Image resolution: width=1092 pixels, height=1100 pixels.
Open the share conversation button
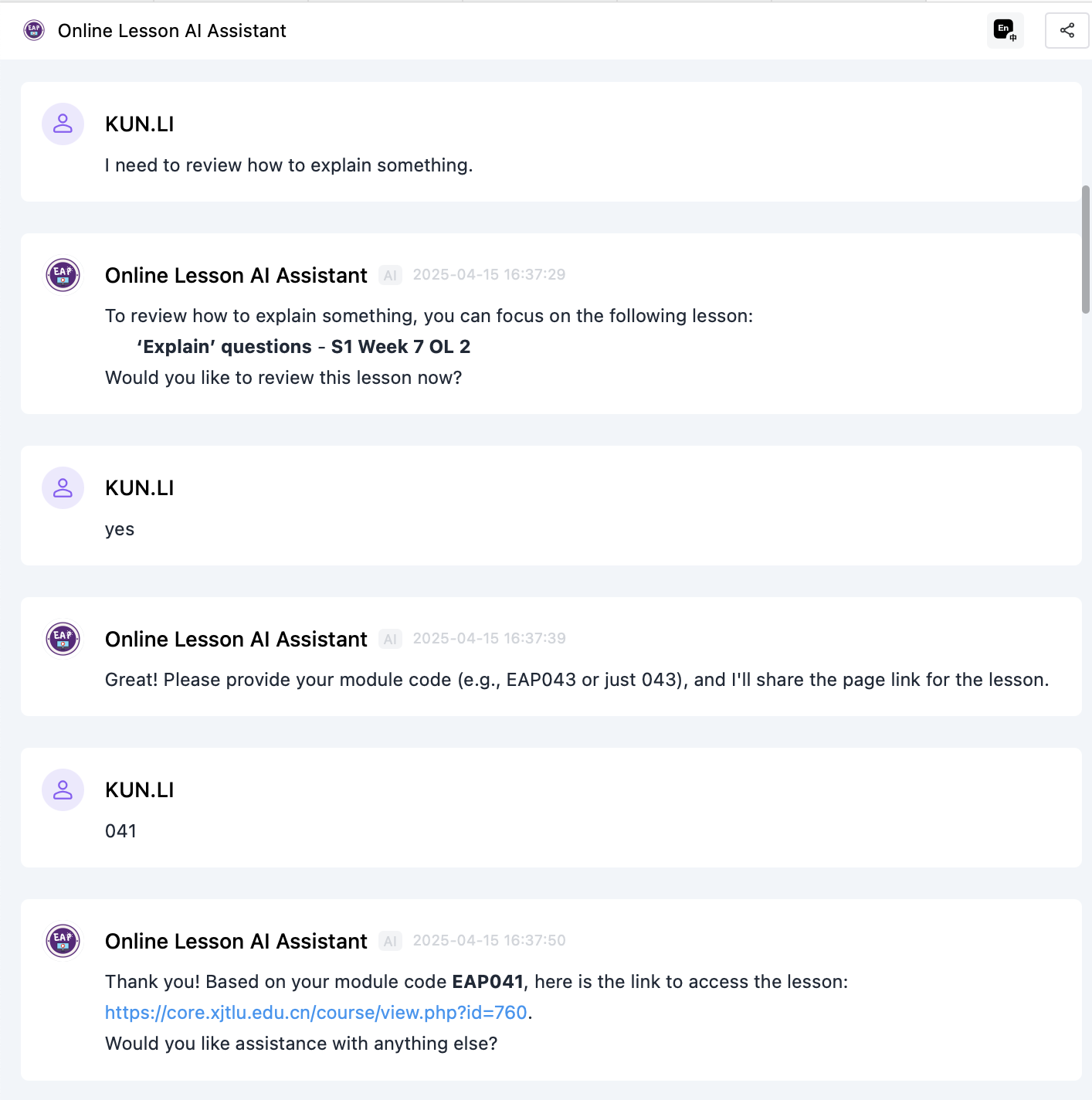(1067, 31)
